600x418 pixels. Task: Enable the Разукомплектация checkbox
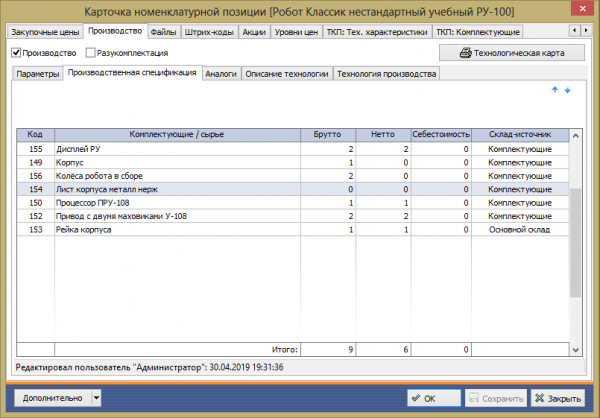92,52
